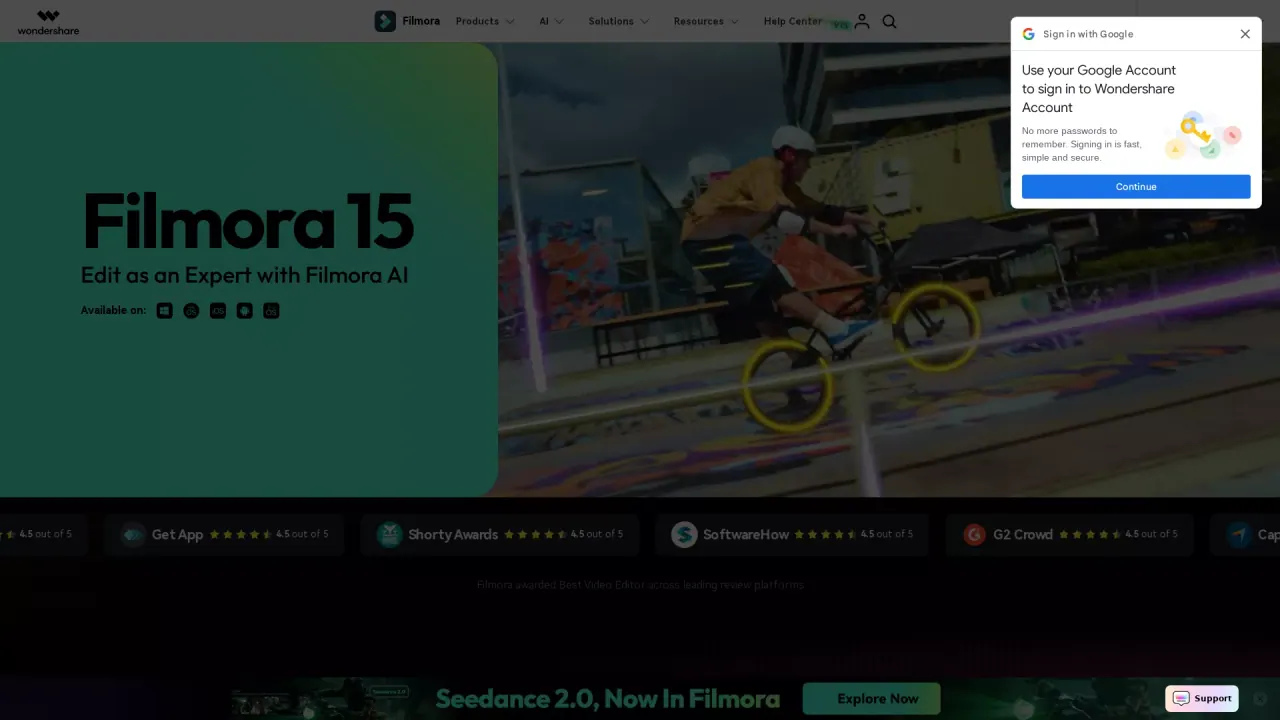This screenshot has height=720, width=1280.
Task: Open the search magnifier icon
Action: coord(889,21)
